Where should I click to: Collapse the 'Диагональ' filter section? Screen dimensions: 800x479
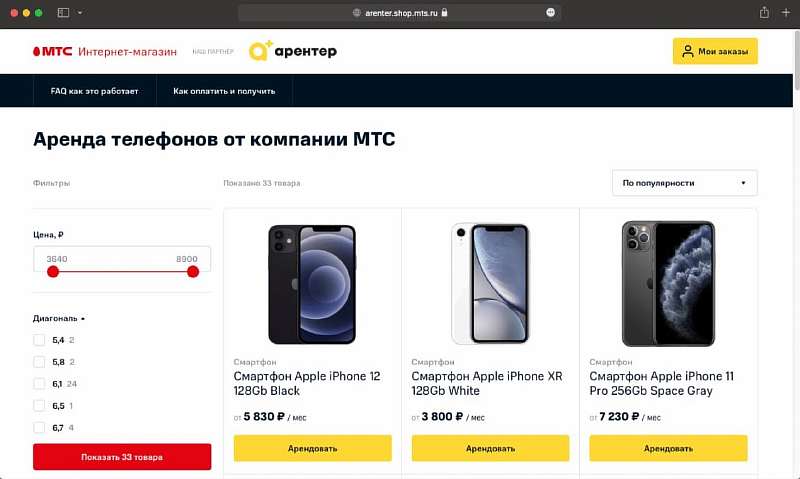click(x=59, y=318)
